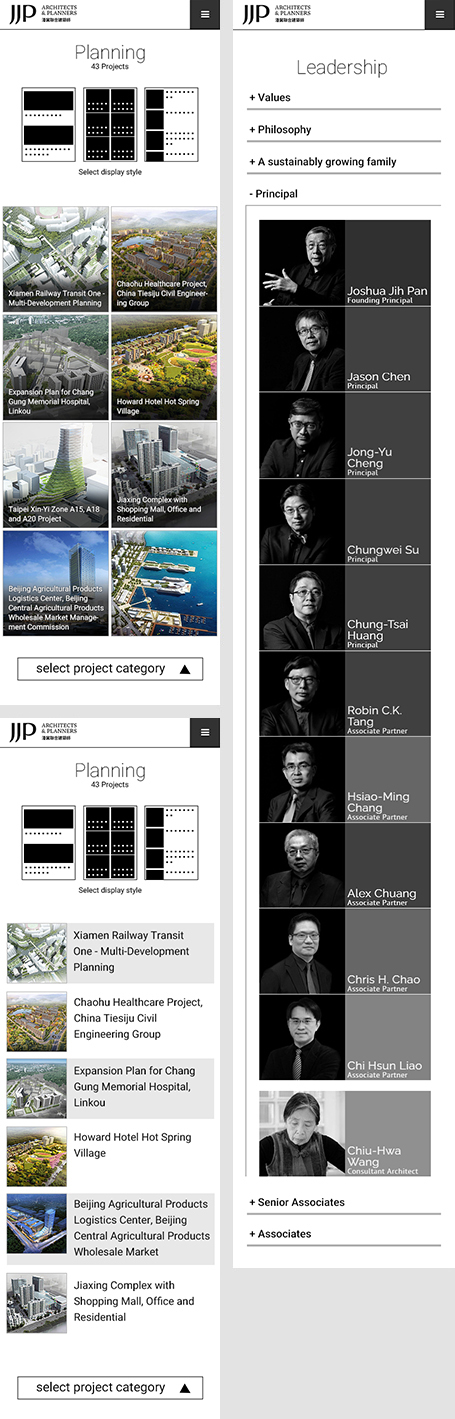The height and width of the screenshot is (1419, 455).
Task: Open select project category dropdown in list-view screen
Action: pyautogui.click(x=110, y=1388)
